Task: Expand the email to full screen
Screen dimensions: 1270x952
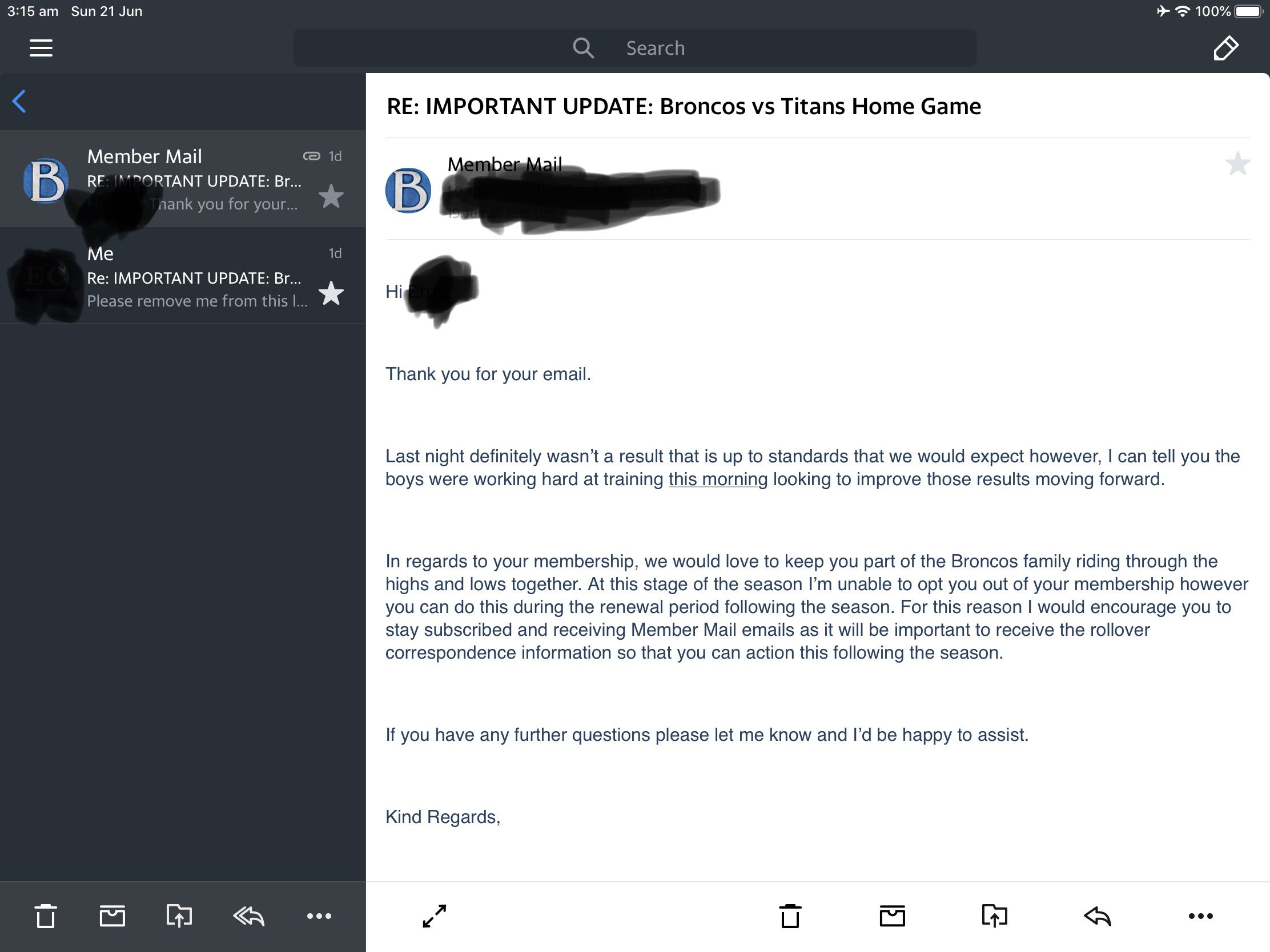Action: 435,916
